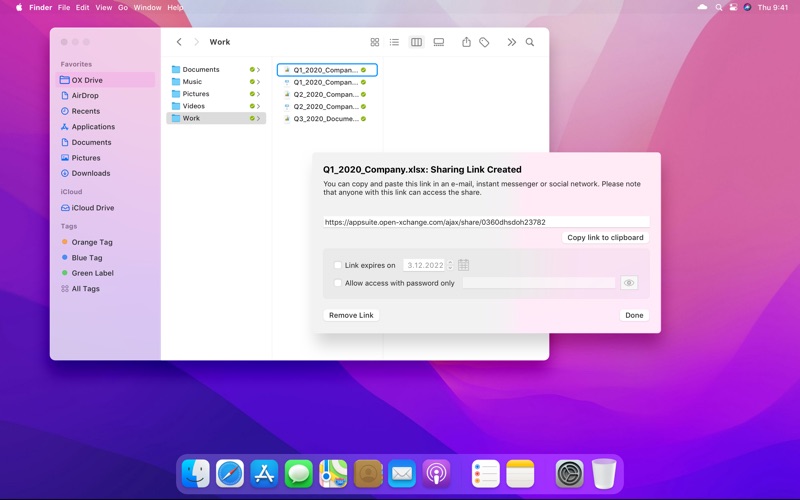
Task: Click the Finder search magnifier
Action: pos(530,42)
